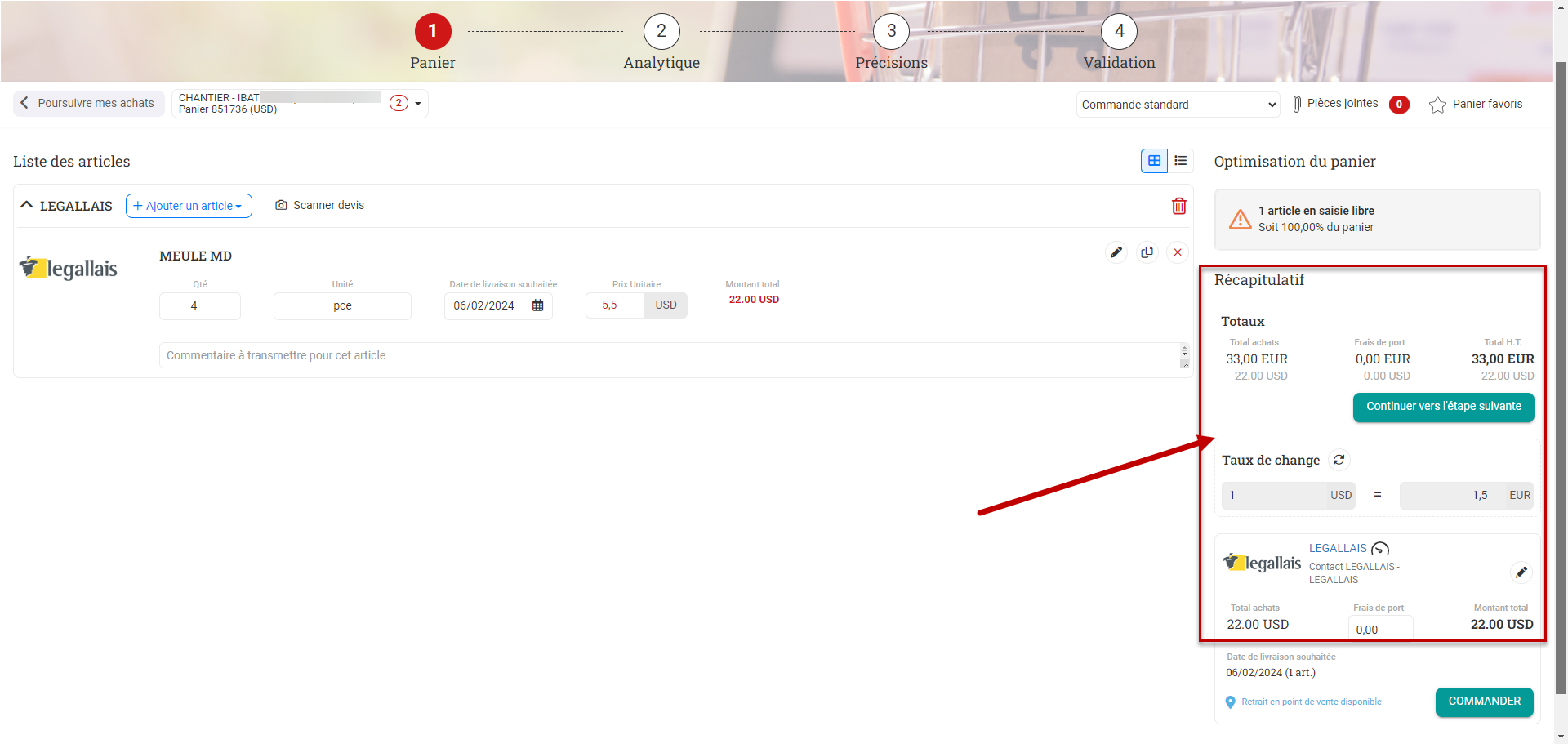The image size is (1568, 744).
Task: Edit the LEGALLAIS supplier summary card
Action: click(1521, 572)
